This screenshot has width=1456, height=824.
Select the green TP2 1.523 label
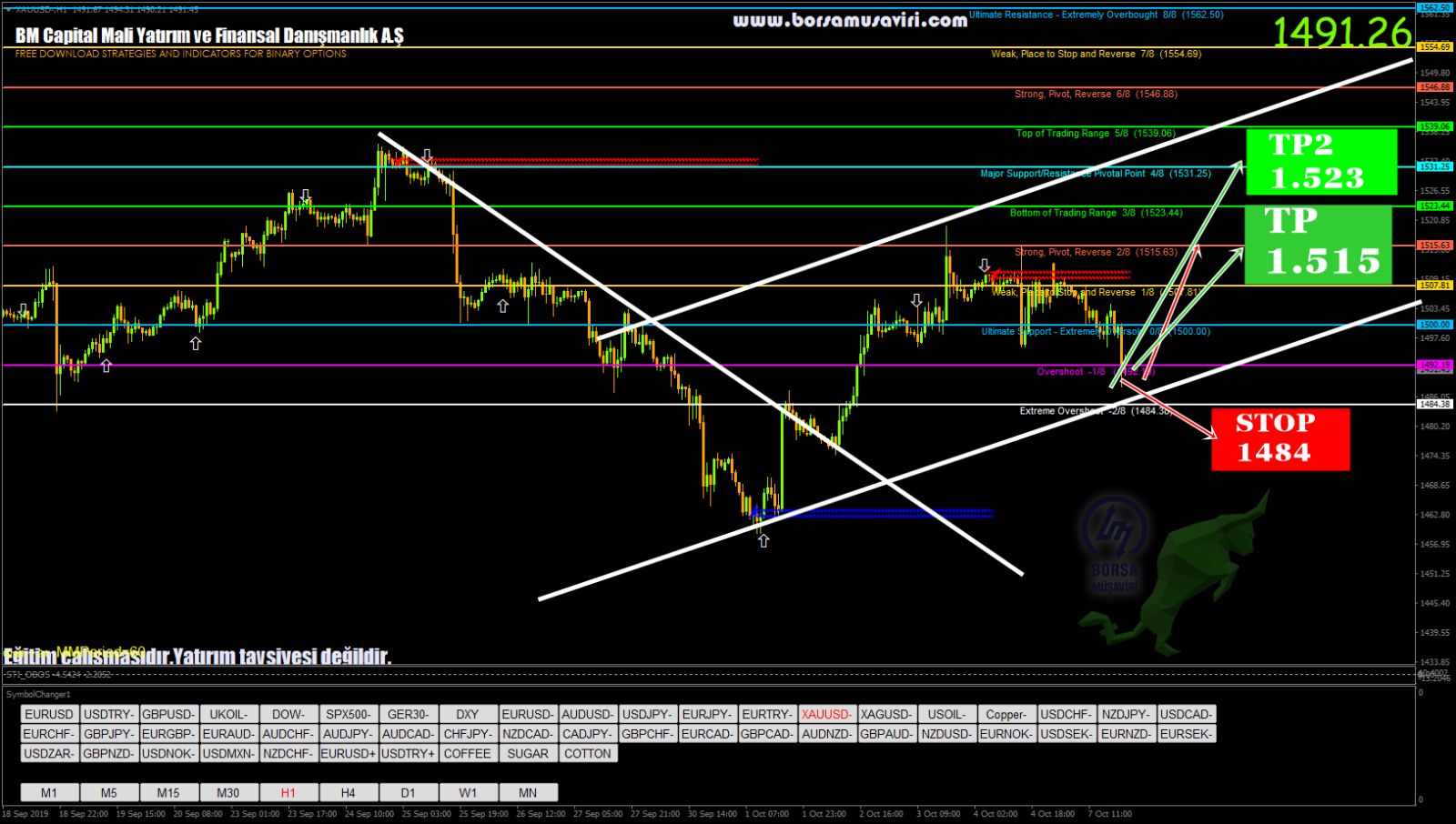(x=1320, y=162)
